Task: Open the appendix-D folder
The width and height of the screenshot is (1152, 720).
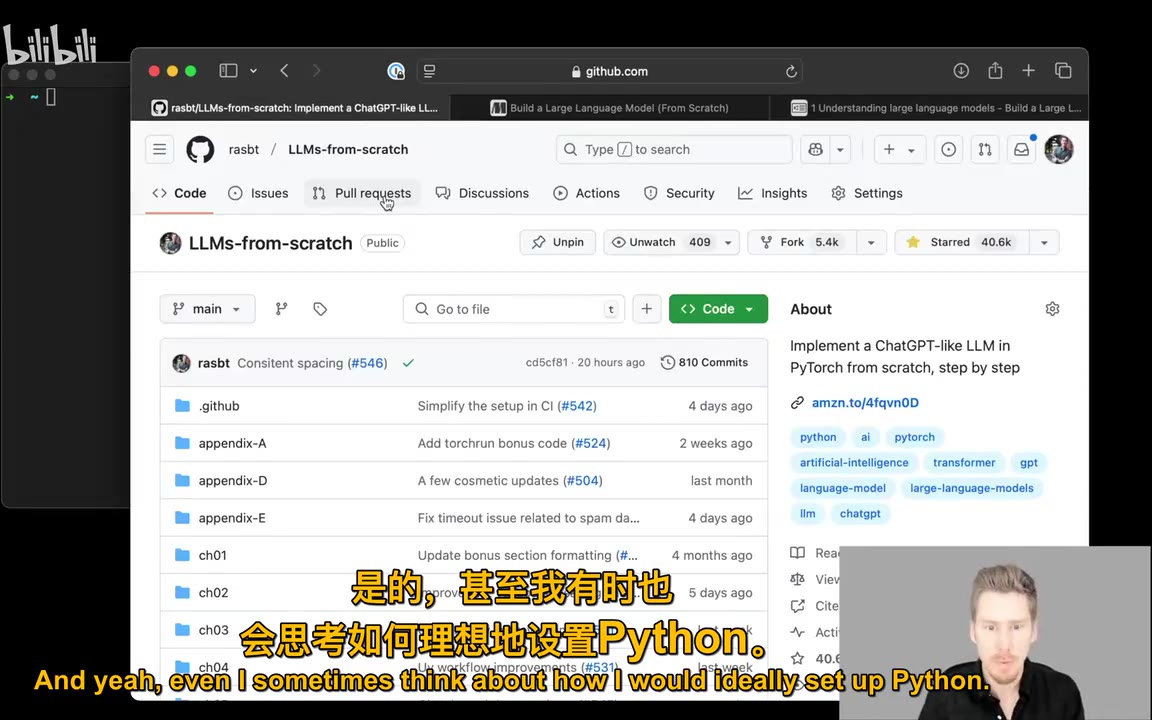Action: (233, 480)
